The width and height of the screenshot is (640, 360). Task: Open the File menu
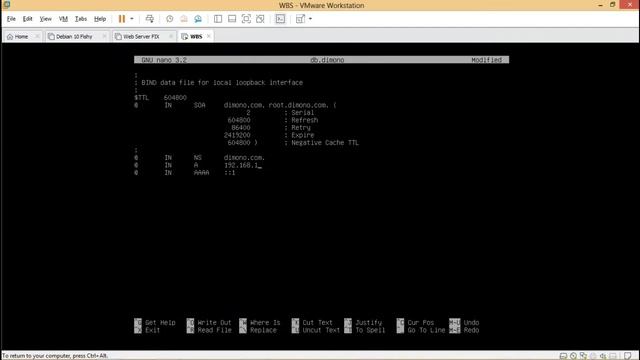(11, 19)
